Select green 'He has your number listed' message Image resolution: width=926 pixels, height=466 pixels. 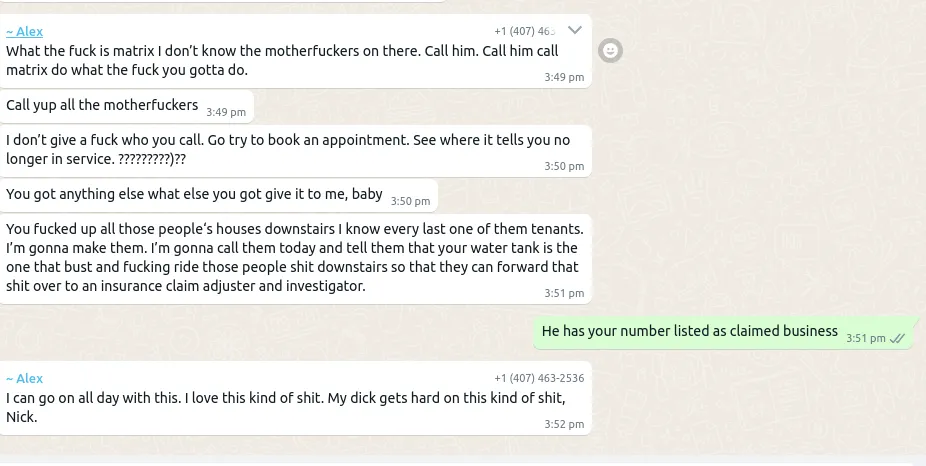click(689, 331)
